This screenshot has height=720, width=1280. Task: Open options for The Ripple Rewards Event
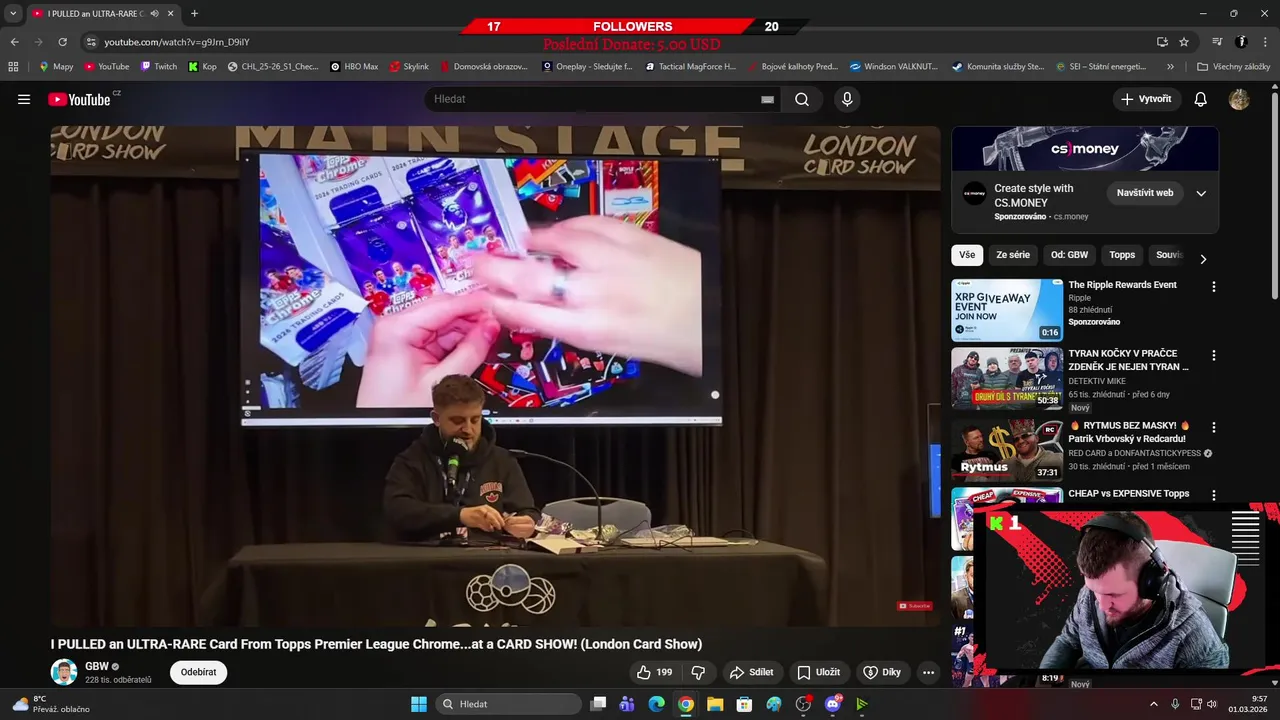1214,287
